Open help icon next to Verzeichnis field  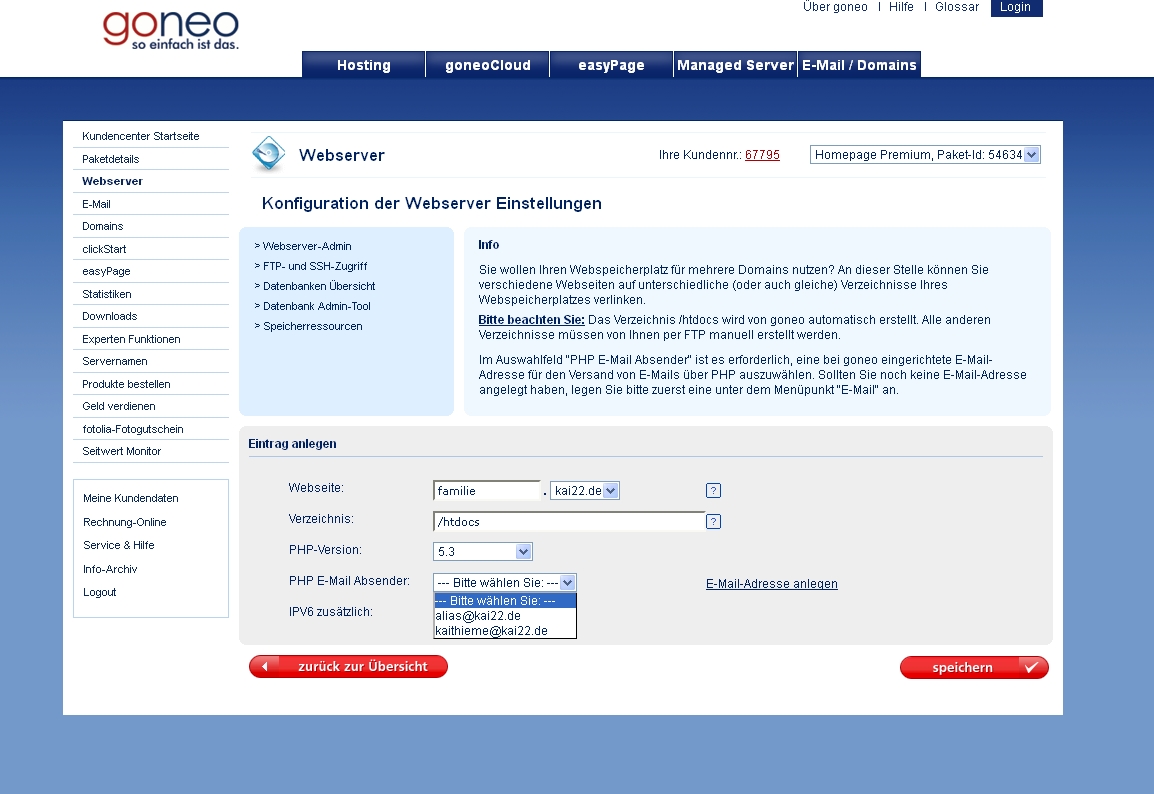coord(713,521)
